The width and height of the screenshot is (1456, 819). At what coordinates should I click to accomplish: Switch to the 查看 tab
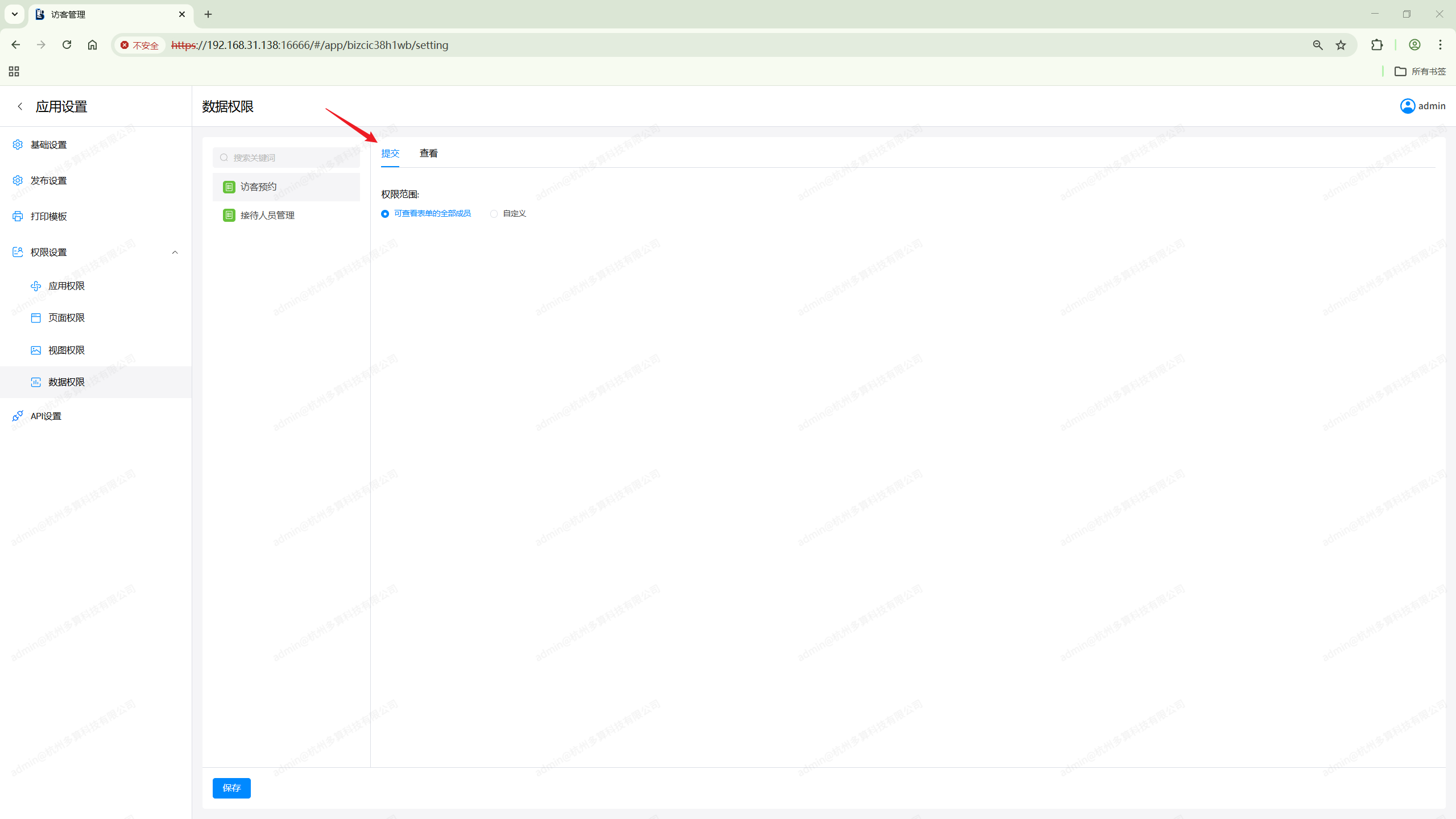pos(428,154)
